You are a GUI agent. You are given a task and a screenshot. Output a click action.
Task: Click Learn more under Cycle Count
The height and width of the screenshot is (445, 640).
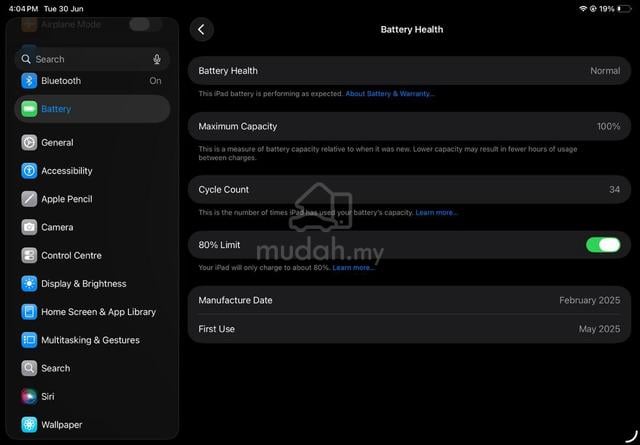(436, 212)
